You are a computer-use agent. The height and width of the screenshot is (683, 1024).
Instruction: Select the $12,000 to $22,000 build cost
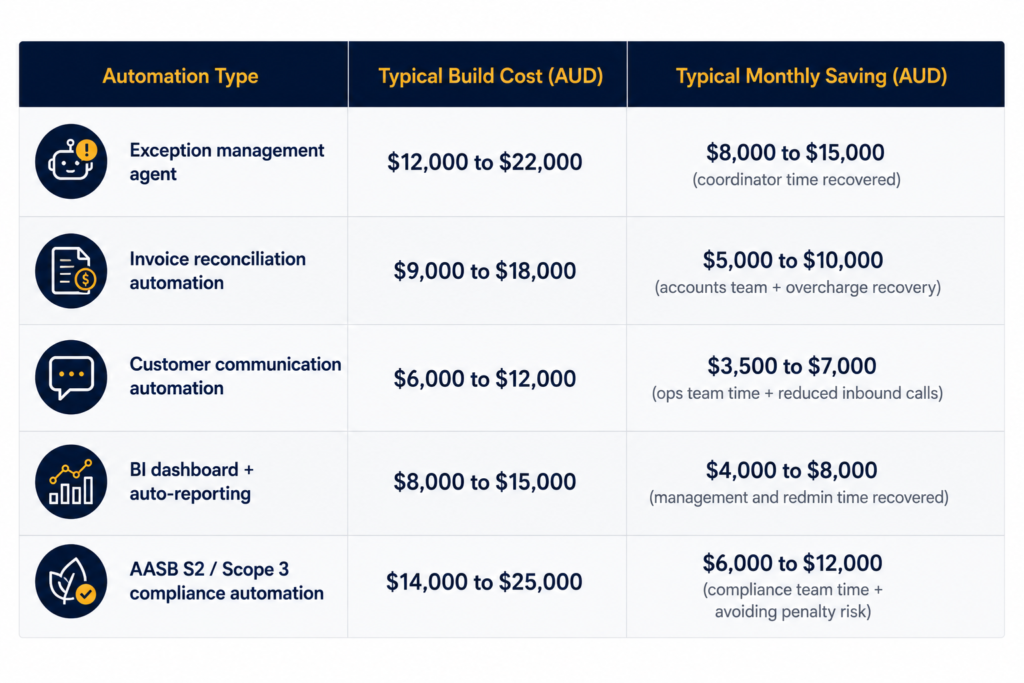click(x=485, y=162)
